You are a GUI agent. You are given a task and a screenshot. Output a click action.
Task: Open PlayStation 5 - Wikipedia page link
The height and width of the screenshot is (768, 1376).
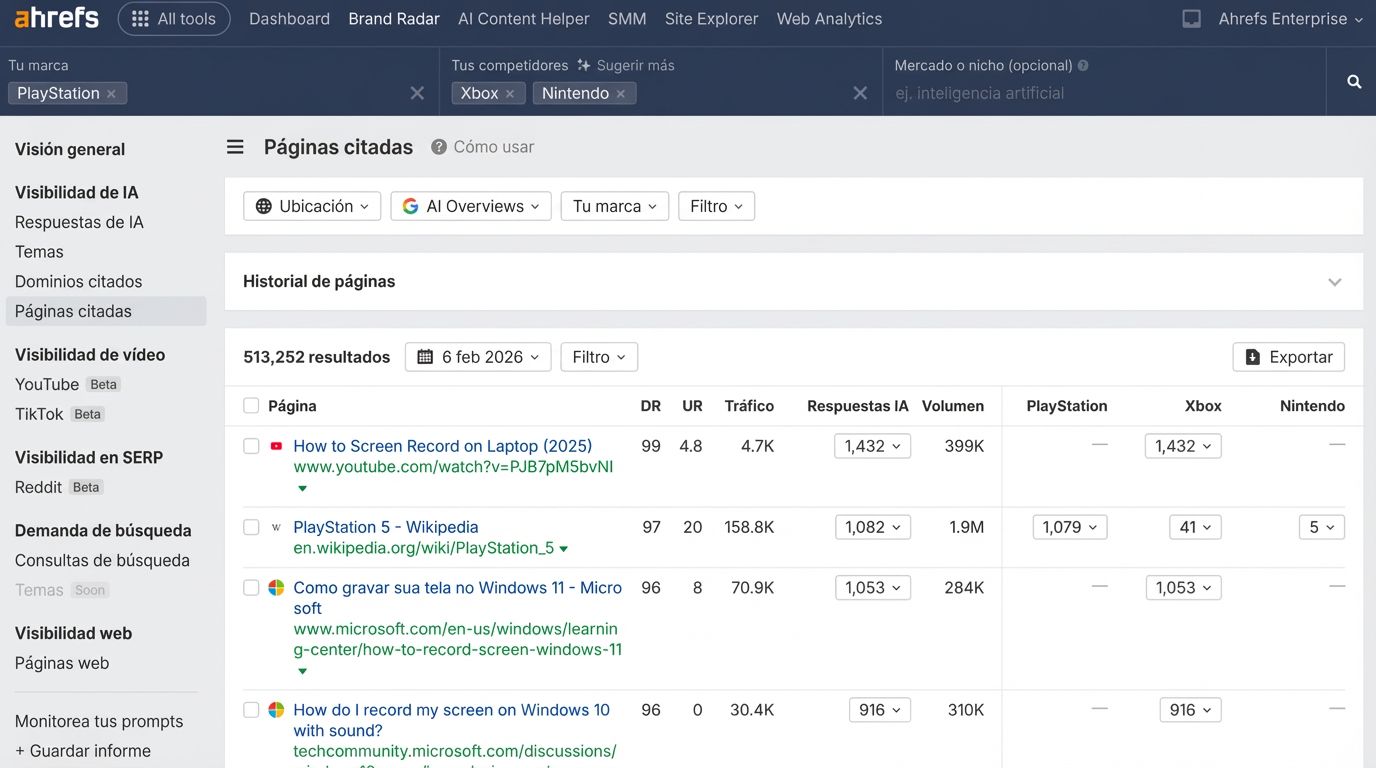point(385,527)
